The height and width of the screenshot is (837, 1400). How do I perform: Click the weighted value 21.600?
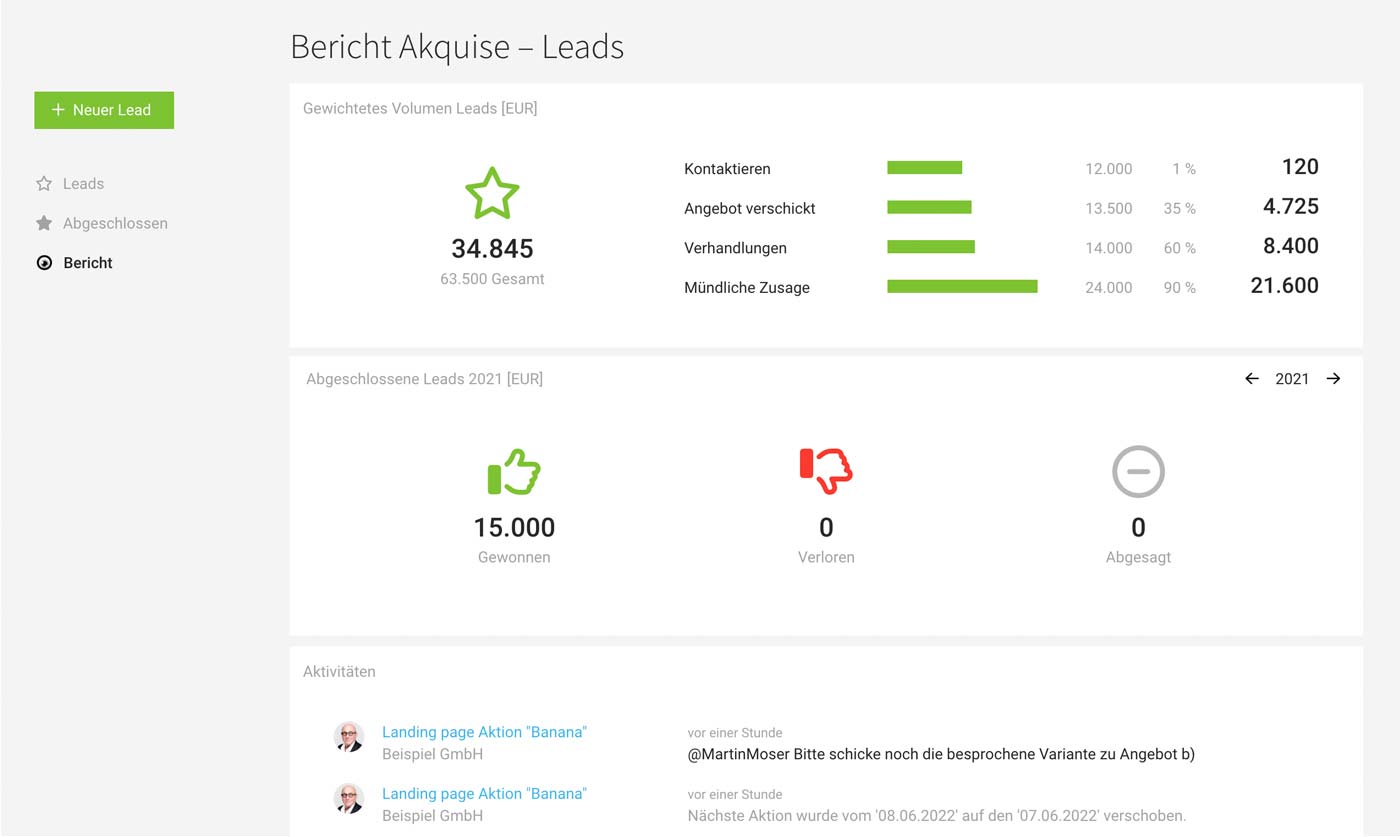(1284, 286)
